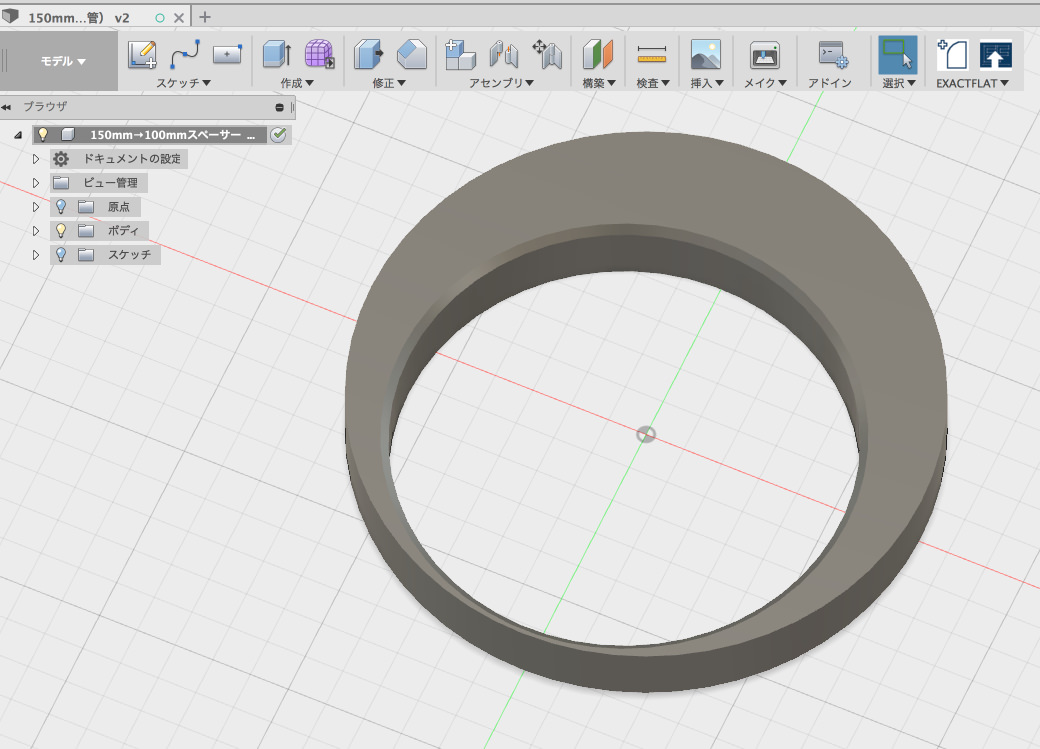Click the ExactFlat export icon
This screenshot has height=749, width=1040.
[996, 54]
